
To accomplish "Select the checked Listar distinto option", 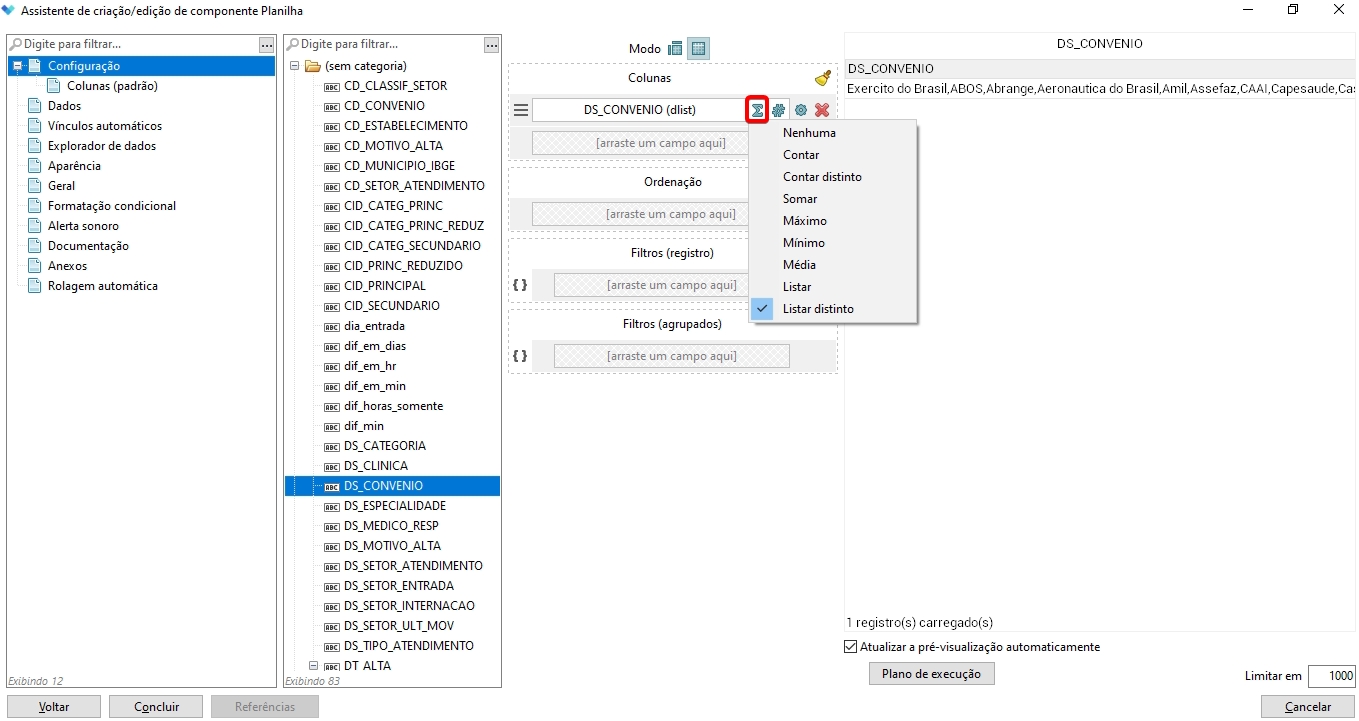I will (x=818, y=309).
